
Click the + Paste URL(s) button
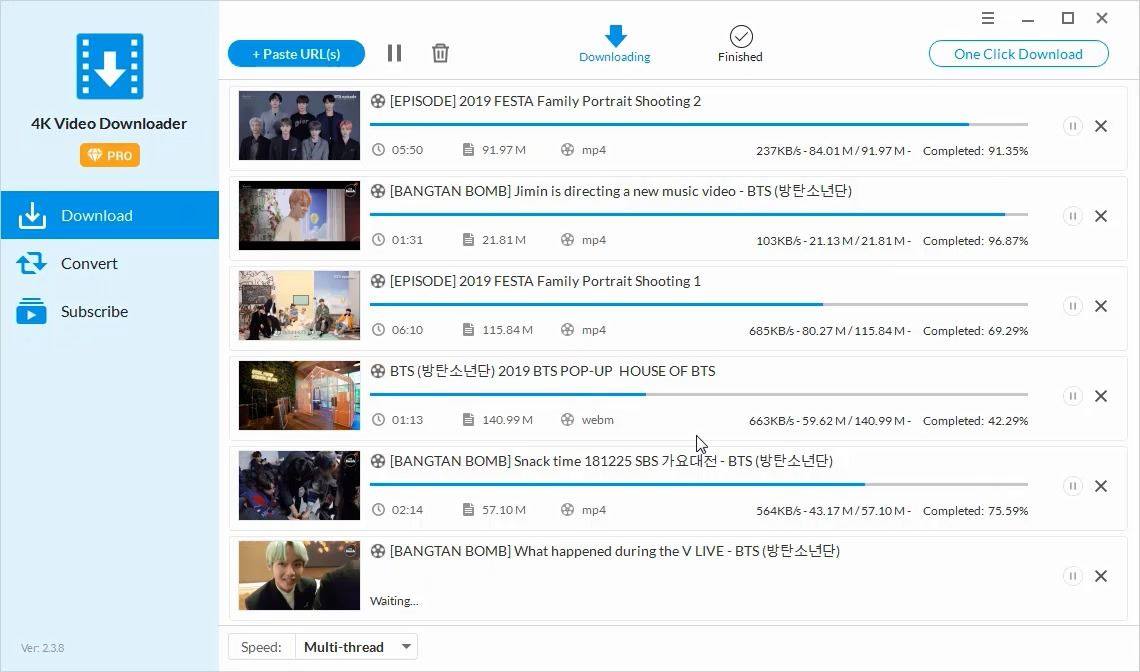(296, 54)
